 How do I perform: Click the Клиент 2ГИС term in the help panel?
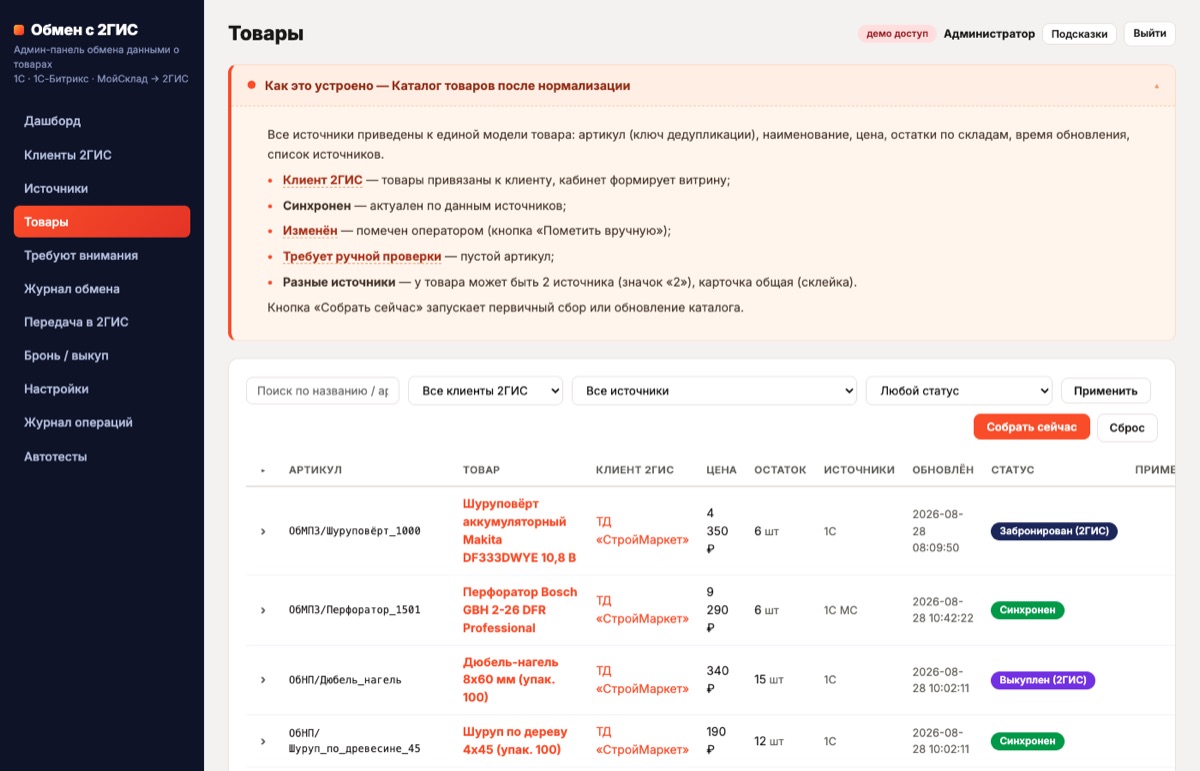(322, 180)
